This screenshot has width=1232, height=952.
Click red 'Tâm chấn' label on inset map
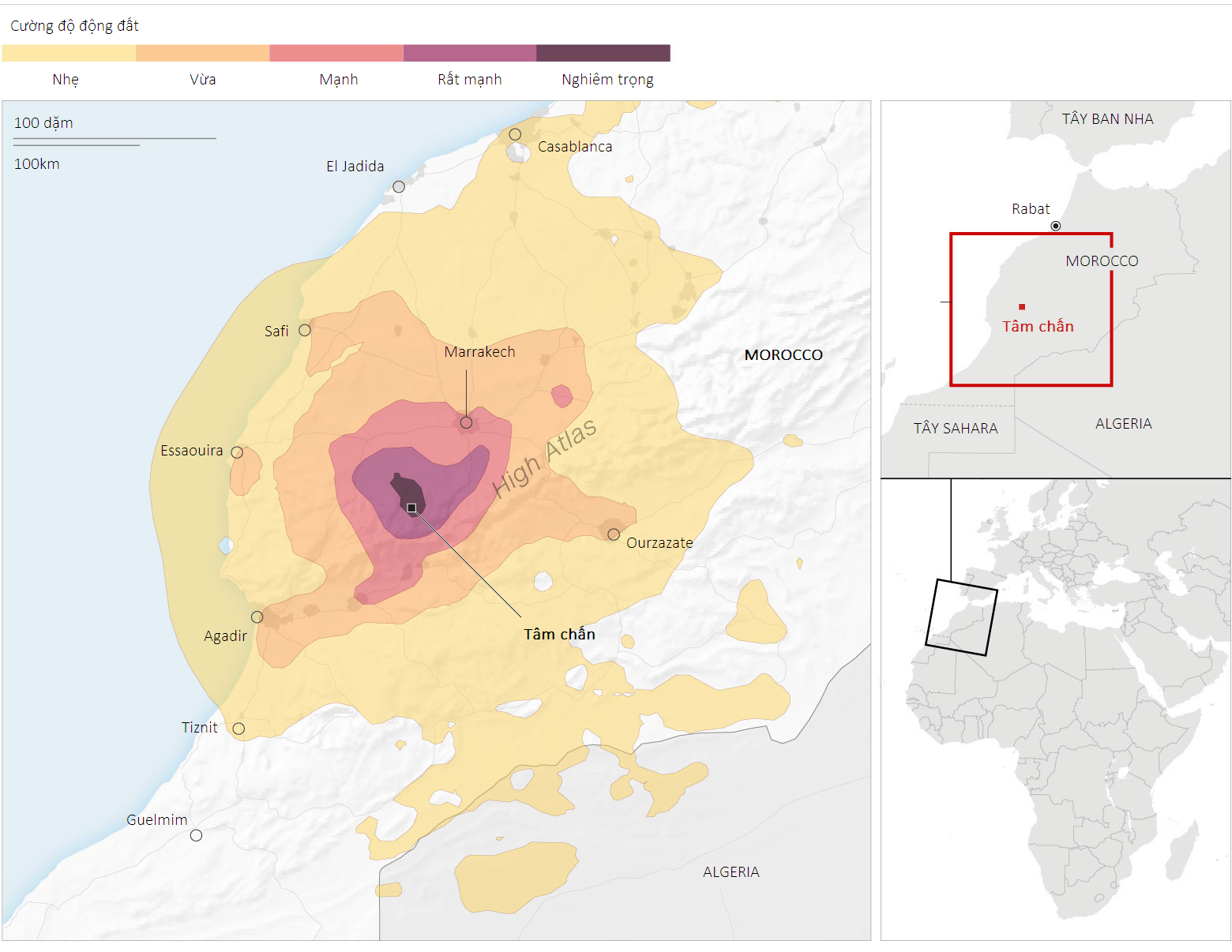[1038, 327]
